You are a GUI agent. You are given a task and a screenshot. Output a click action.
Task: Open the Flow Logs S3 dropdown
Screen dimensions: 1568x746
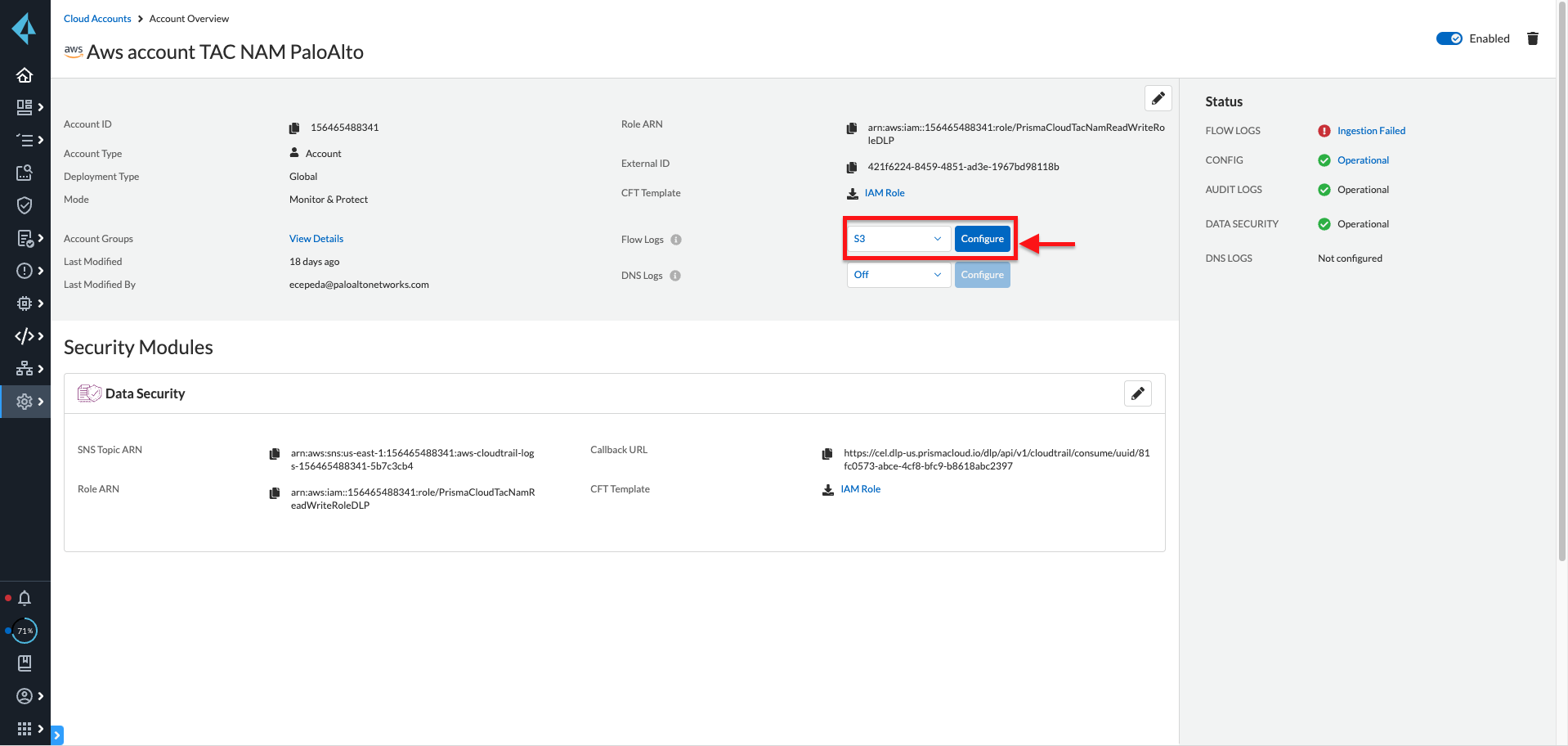coord(898,239)
